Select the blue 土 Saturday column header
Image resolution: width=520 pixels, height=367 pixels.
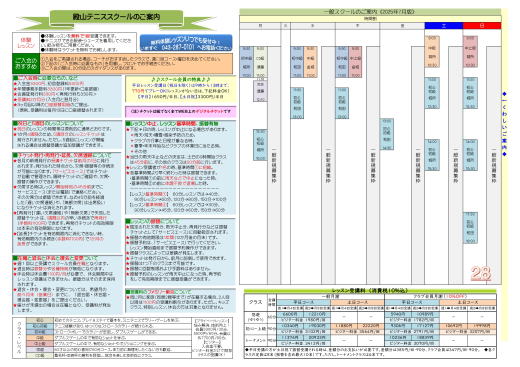[444, 26]
